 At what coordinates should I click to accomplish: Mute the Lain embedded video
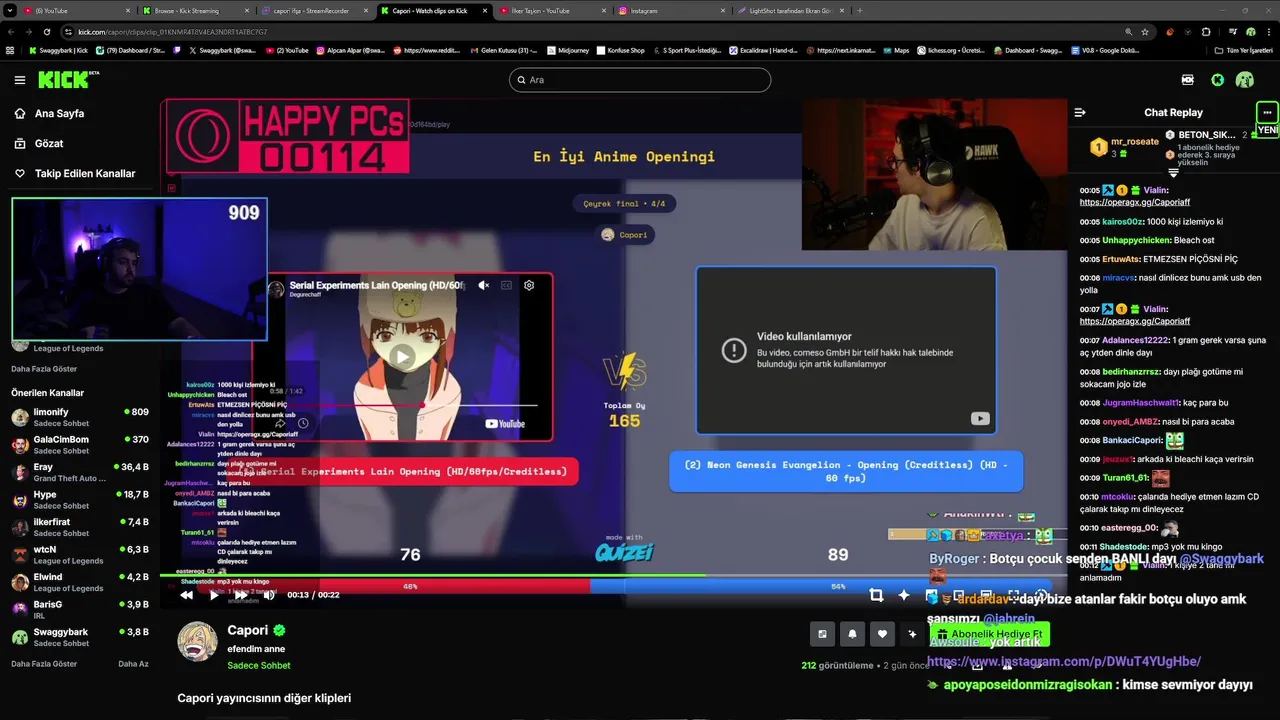pos(483,285)
